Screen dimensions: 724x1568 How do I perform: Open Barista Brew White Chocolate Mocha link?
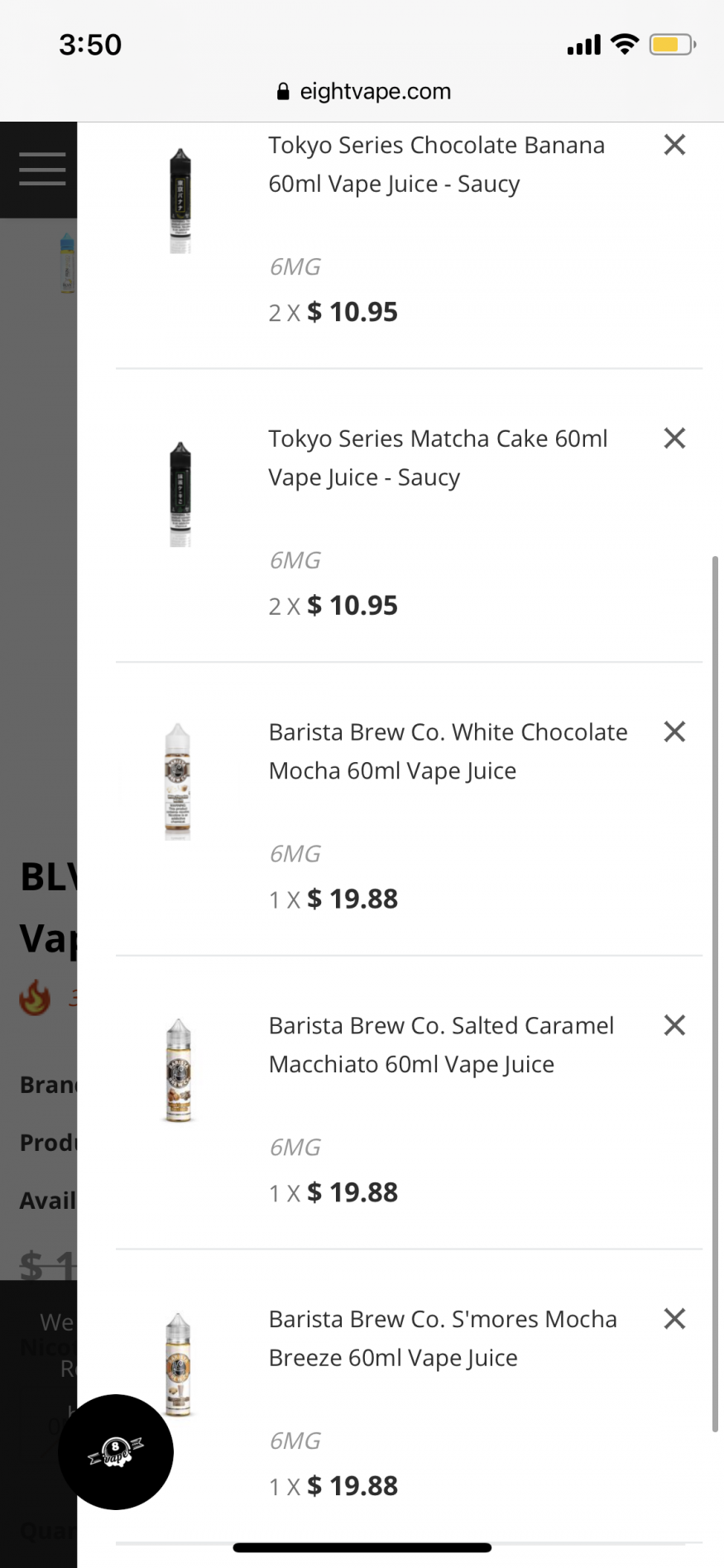click(x=448, y=751)
